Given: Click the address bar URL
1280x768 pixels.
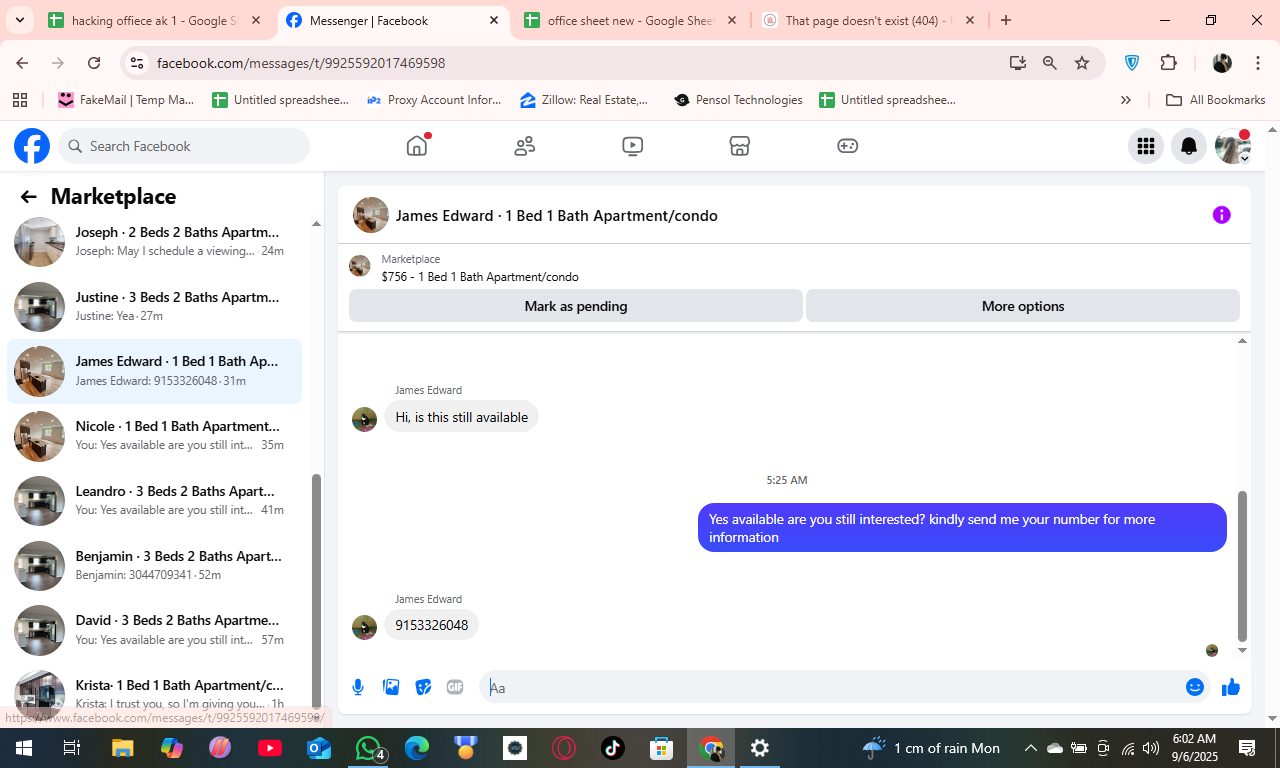Looking at the screenshot, I should (301, 63).
